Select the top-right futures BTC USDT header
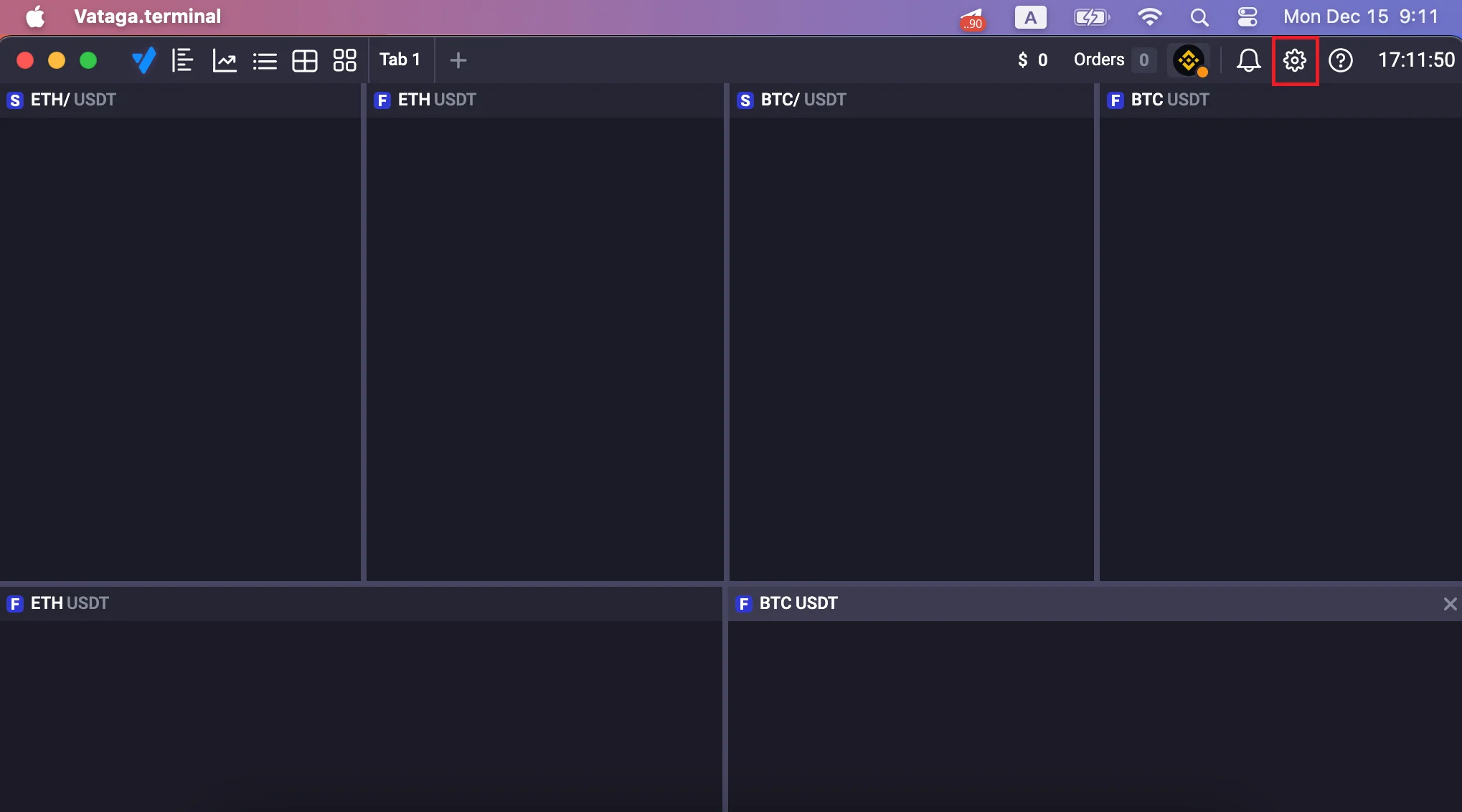This screenshot has width=1462, height=812. pos(1169,100)
